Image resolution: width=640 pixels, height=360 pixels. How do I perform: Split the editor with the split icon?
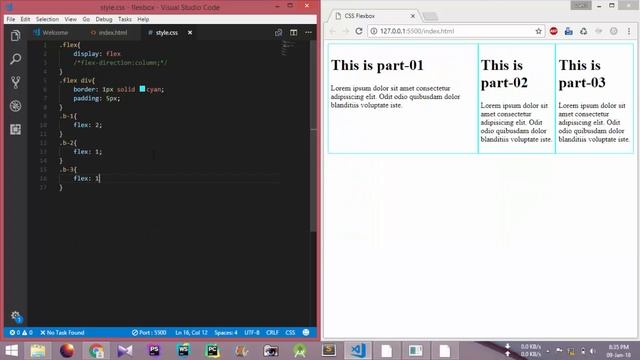point(293,32)
